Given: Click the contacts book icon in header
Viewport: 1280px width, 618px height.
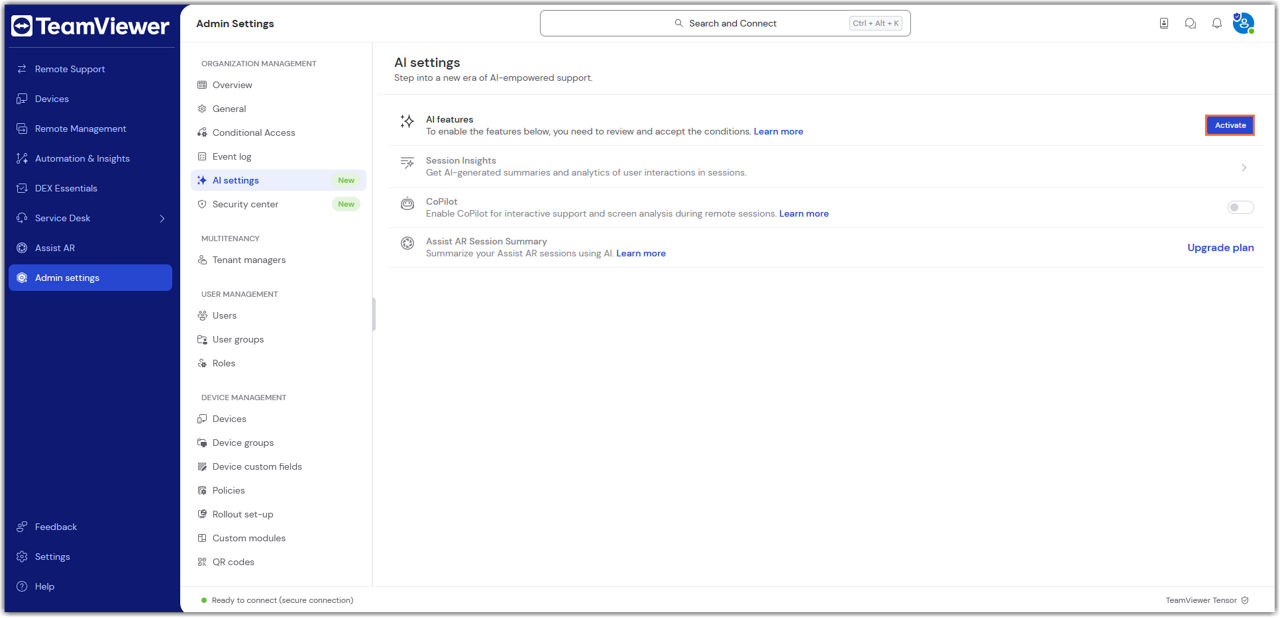Looking at the screenshot, I should coord(1164,23).
